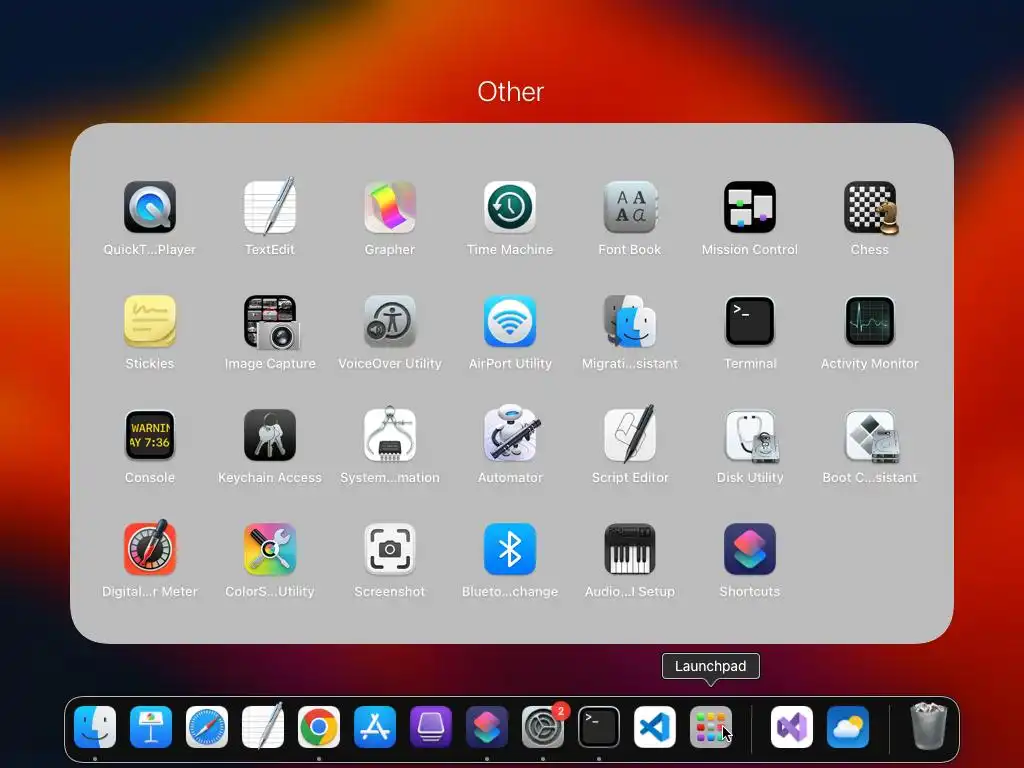Open the App Store in the Dock
Viewport: 1024px width, 768px height.
(x=375, y=727)
